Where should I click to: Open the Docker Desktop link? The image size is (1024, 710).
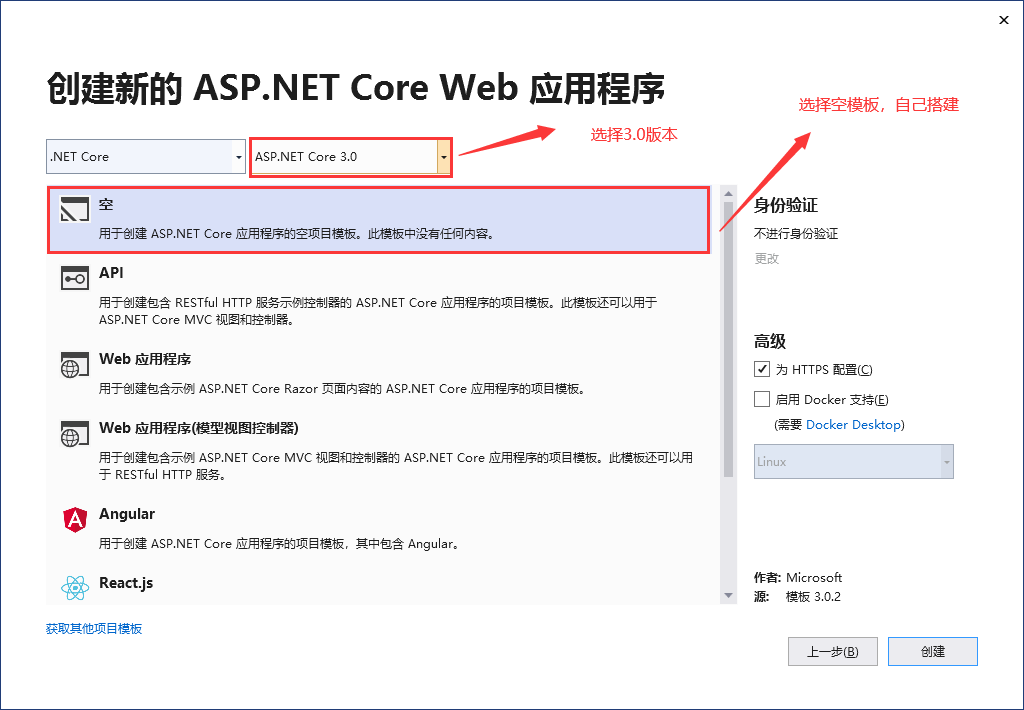(853, 425)
